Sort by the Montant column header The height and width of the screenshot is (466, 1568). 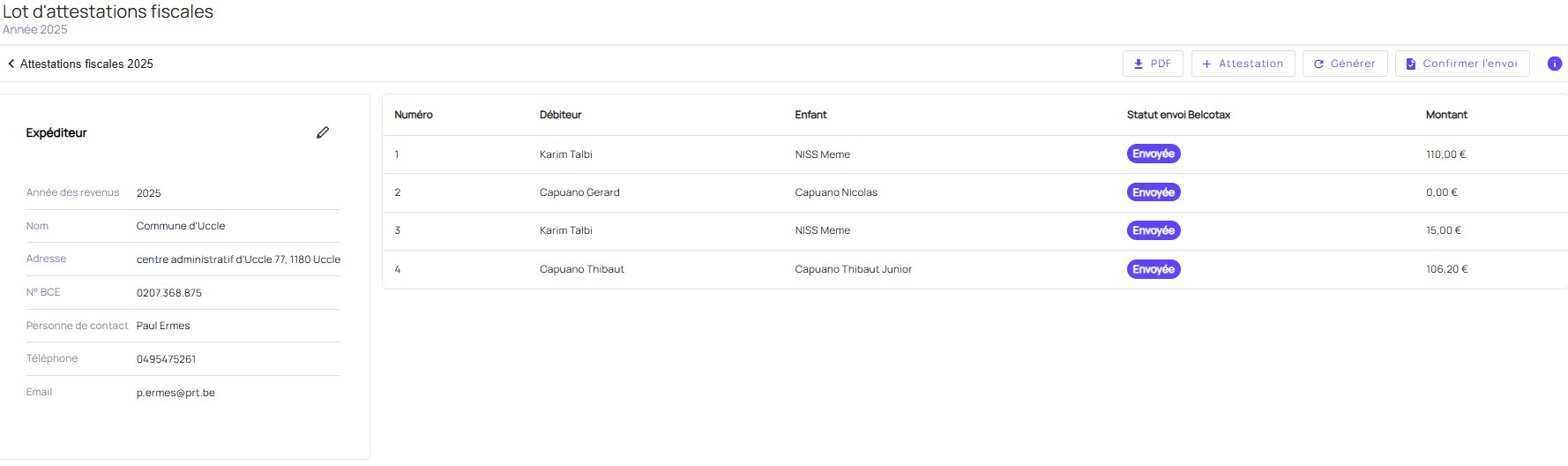pyautogui.click(x=1446, y=115)
